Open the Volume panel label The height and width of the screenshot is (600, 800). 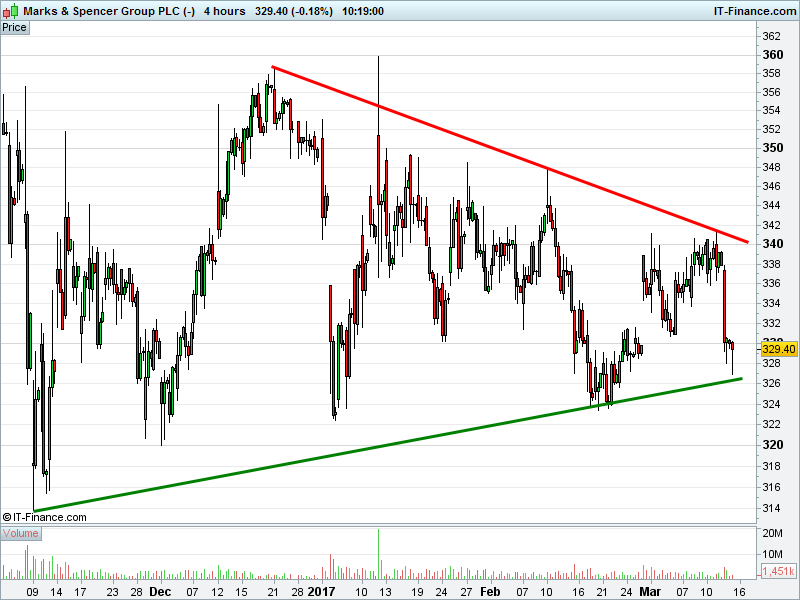pos(20,534)
